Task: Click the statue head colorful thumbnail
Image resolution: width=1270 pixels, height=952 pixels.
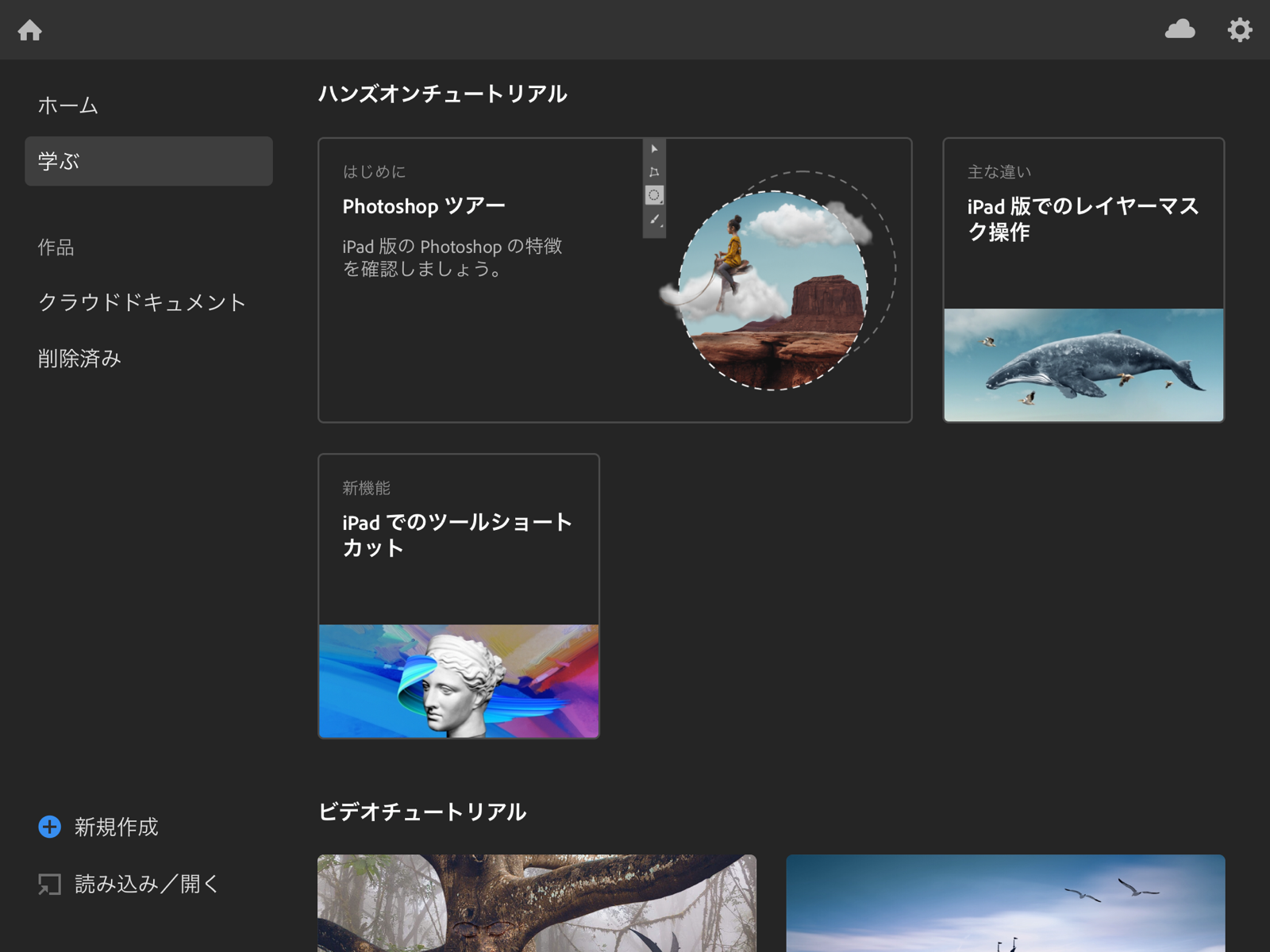Action: click(459, 681)
